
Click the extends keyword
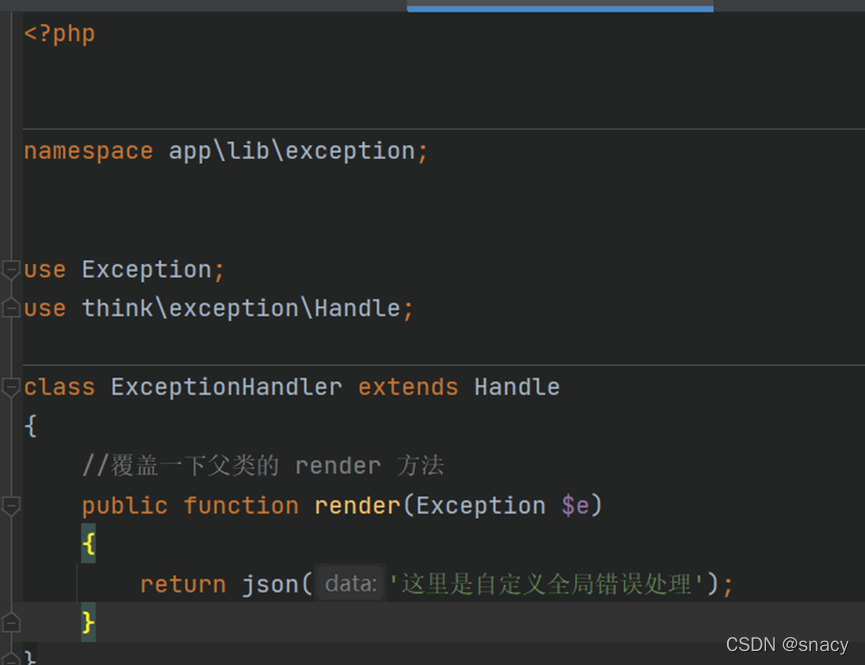pyautogui.click(x=408, y=387)
